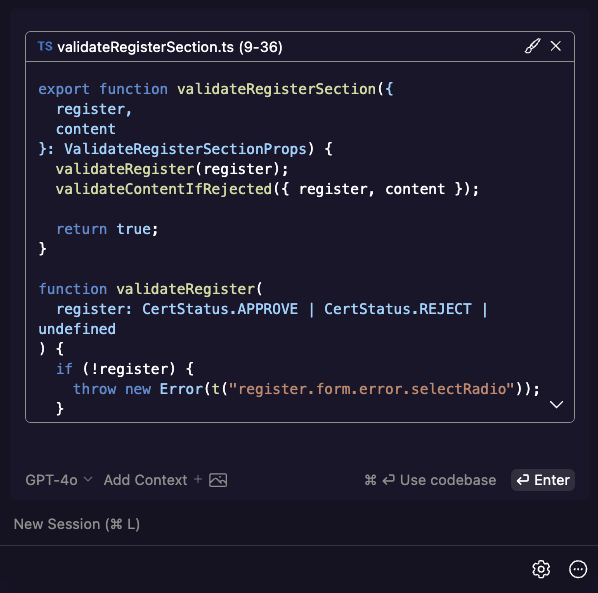Open more options ellipsis menu
Screen dimensions: 598x593
click(578, 569)
